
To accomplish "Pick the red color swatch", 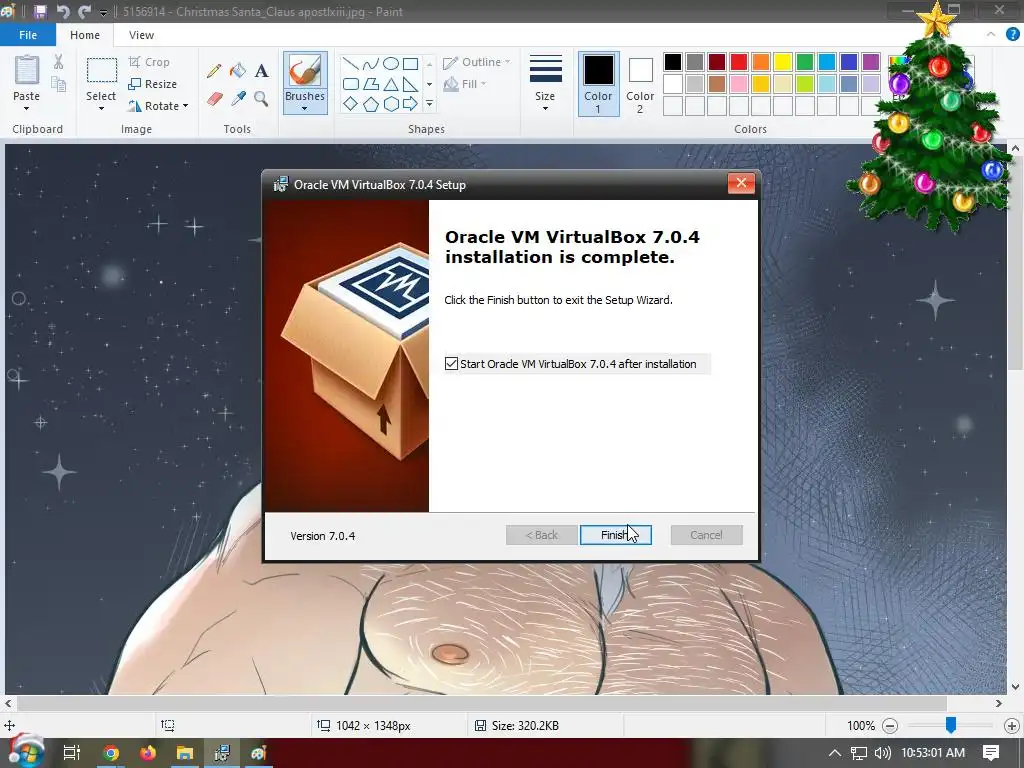I will point(739,62).
